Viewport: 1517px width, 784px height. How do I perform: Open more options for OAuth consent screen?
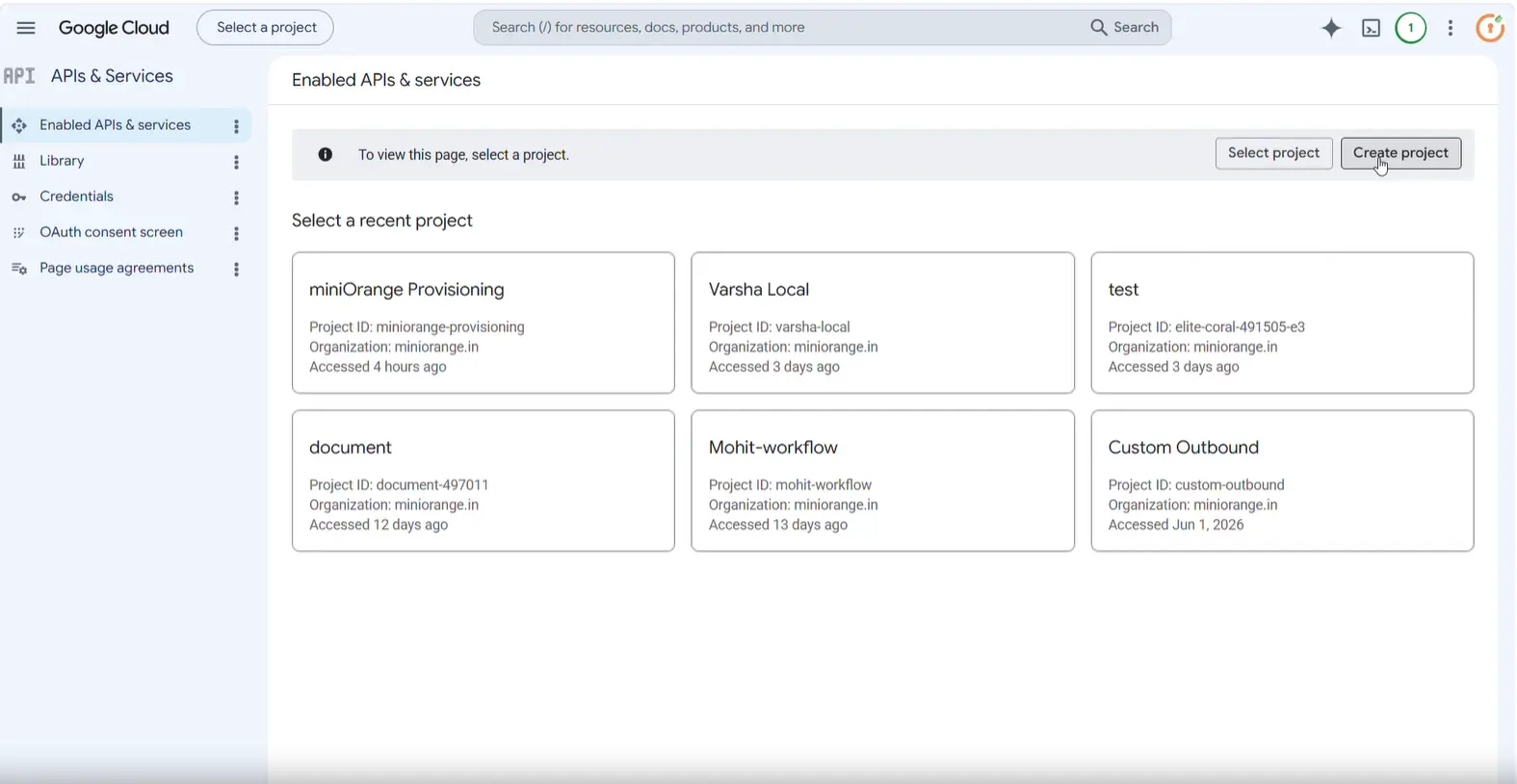coord(236,233)
